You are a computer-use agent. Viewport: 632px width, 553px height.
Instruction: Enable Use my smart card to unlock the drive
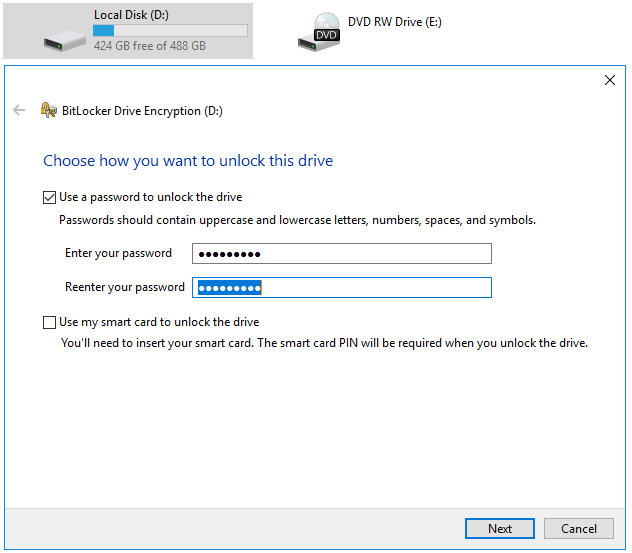click(x=49, y=322)
